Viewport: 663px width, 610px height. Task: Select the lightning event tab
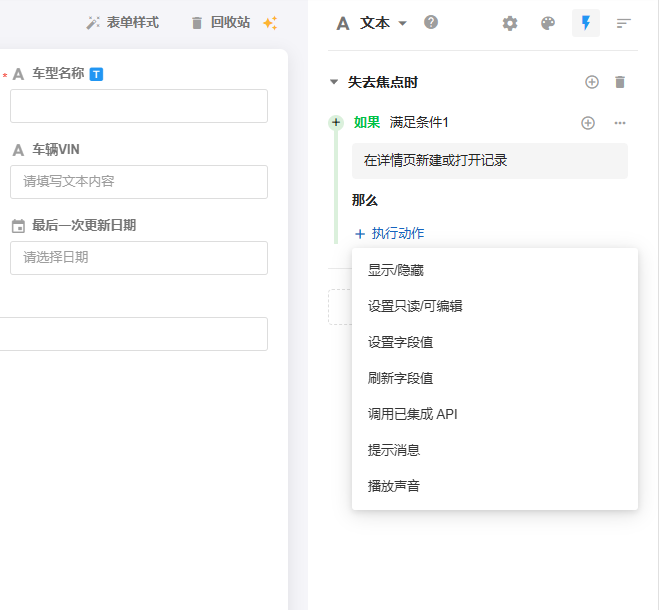586,23
